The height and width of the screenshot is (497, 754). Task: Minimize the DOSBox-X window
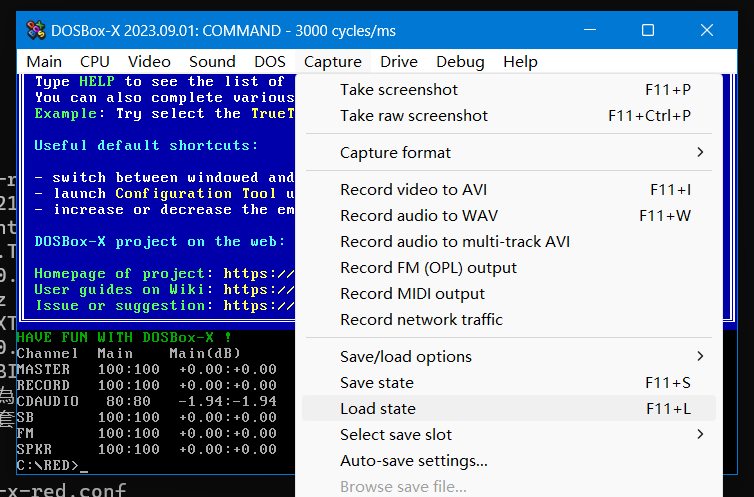pyautogui.click(x=590, y=30)
